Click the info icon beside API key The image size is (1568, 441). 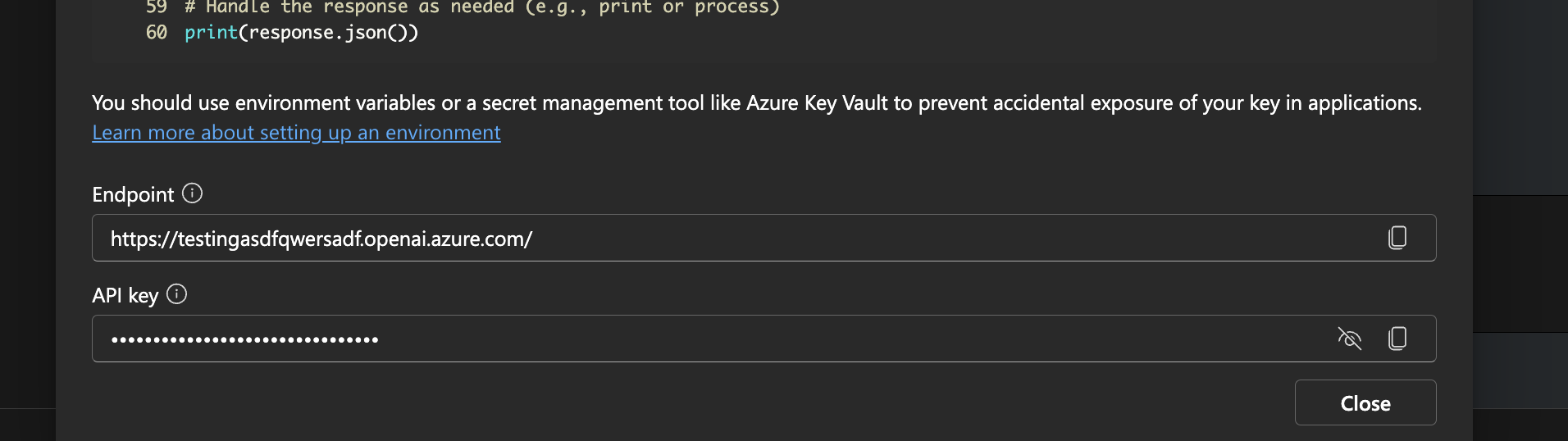[x=176, y=294]
